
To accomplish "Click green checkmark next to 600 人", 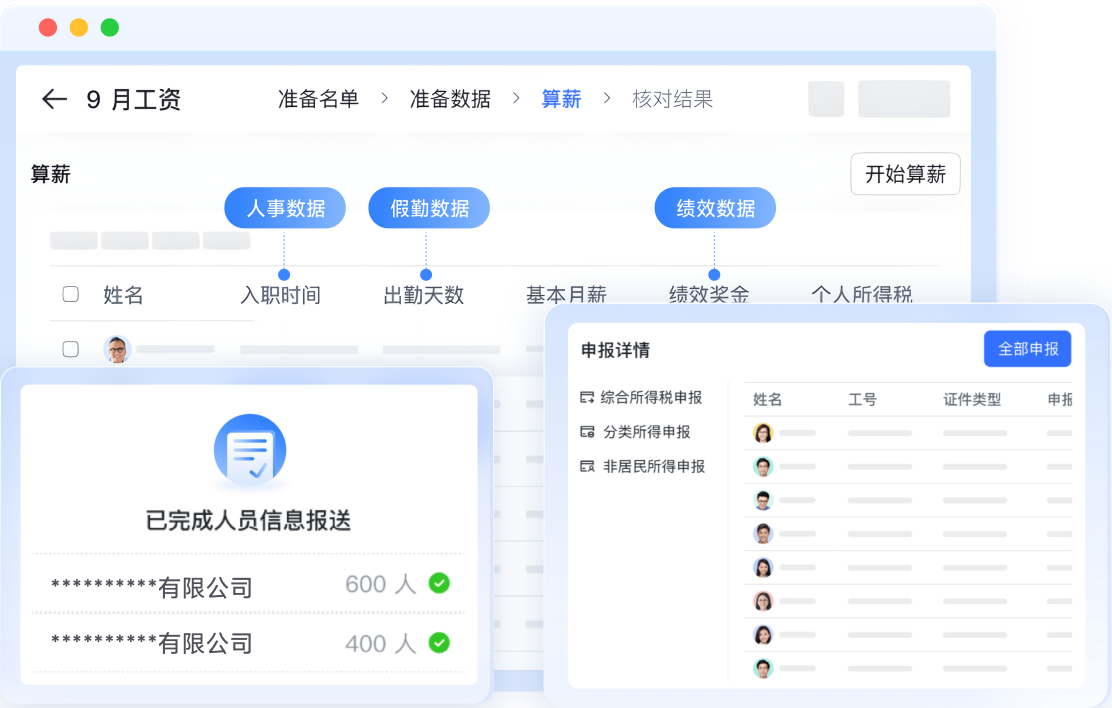I will 439,583.
